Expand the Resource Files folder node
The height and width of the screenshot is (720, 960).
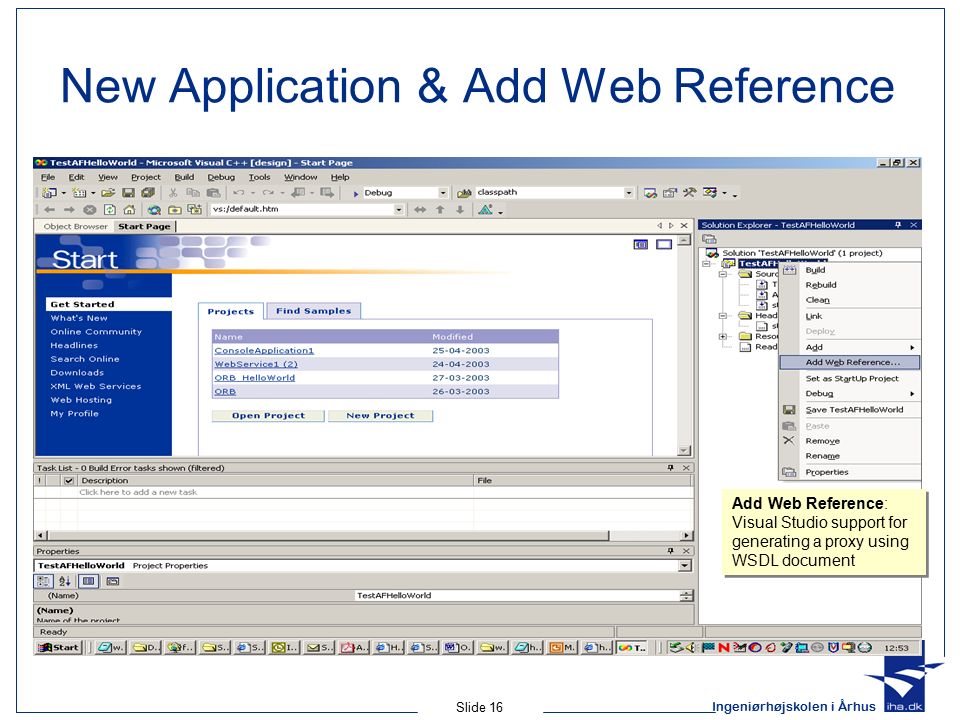(723, 336)
